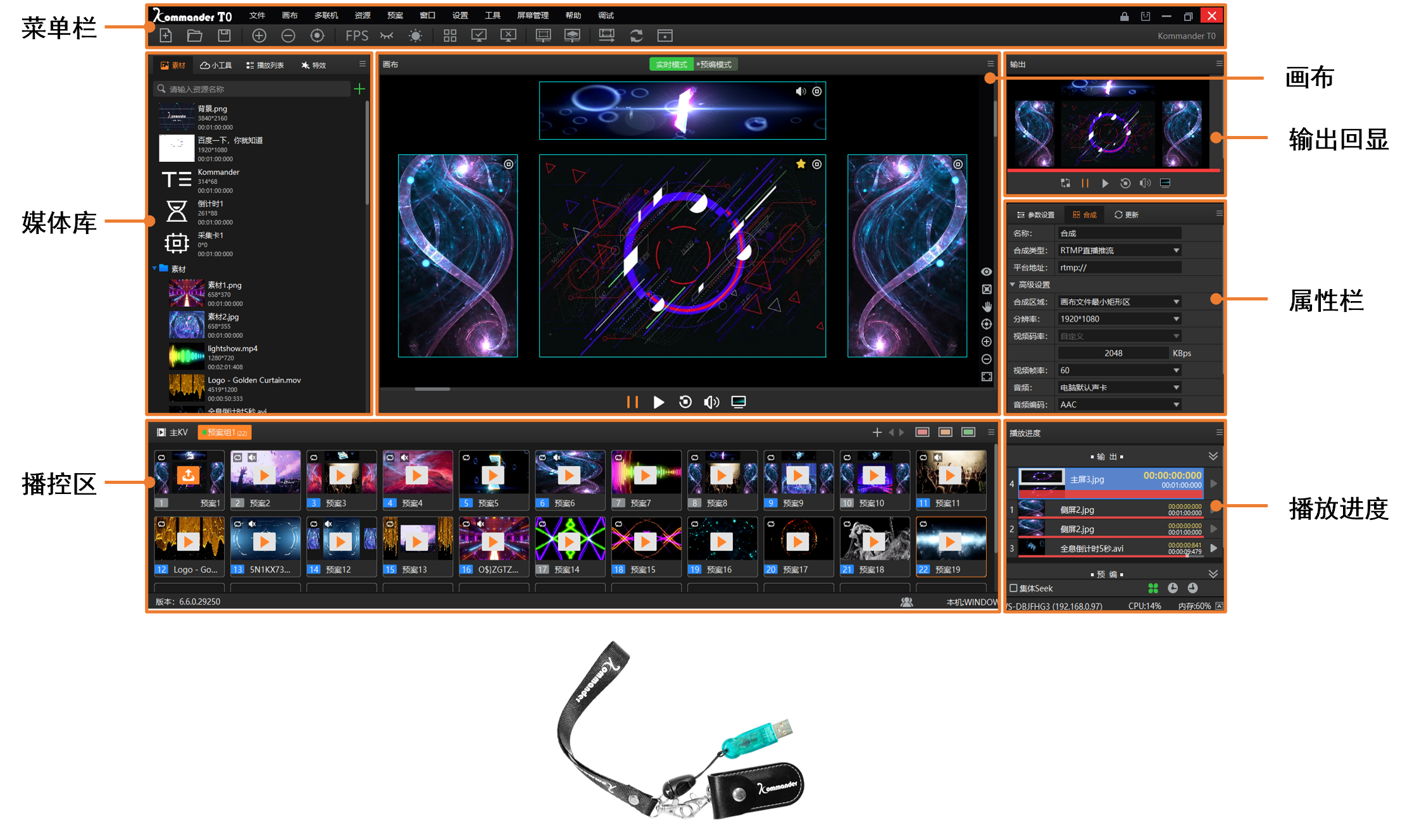This screenshot has width=1412, height=840.
Task: Open the 屏幕管理 menu
Action: point(532,15)
